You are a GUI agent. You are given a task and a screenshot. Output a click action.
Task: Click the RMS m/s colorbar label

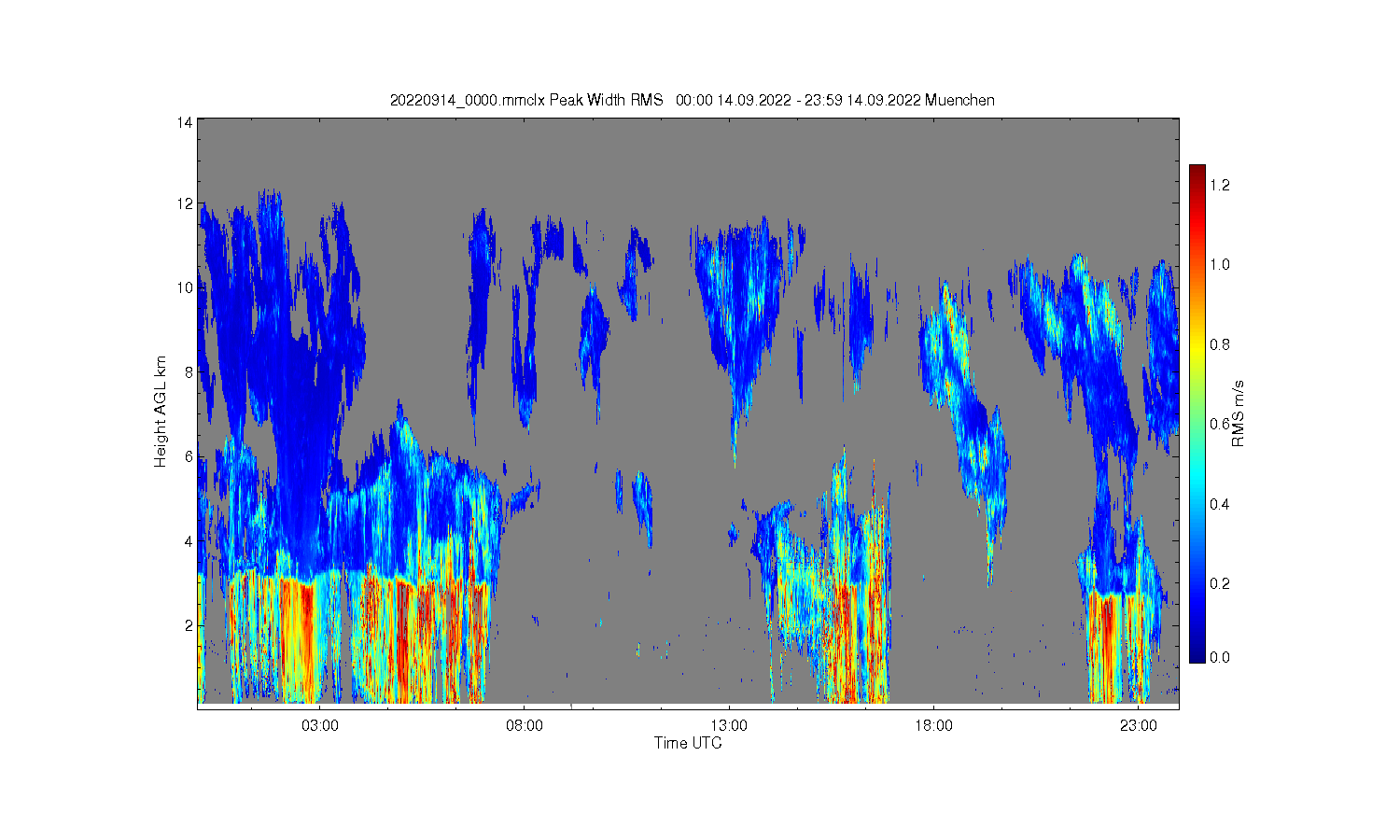pyautogui.click(x=1238, y=413)
